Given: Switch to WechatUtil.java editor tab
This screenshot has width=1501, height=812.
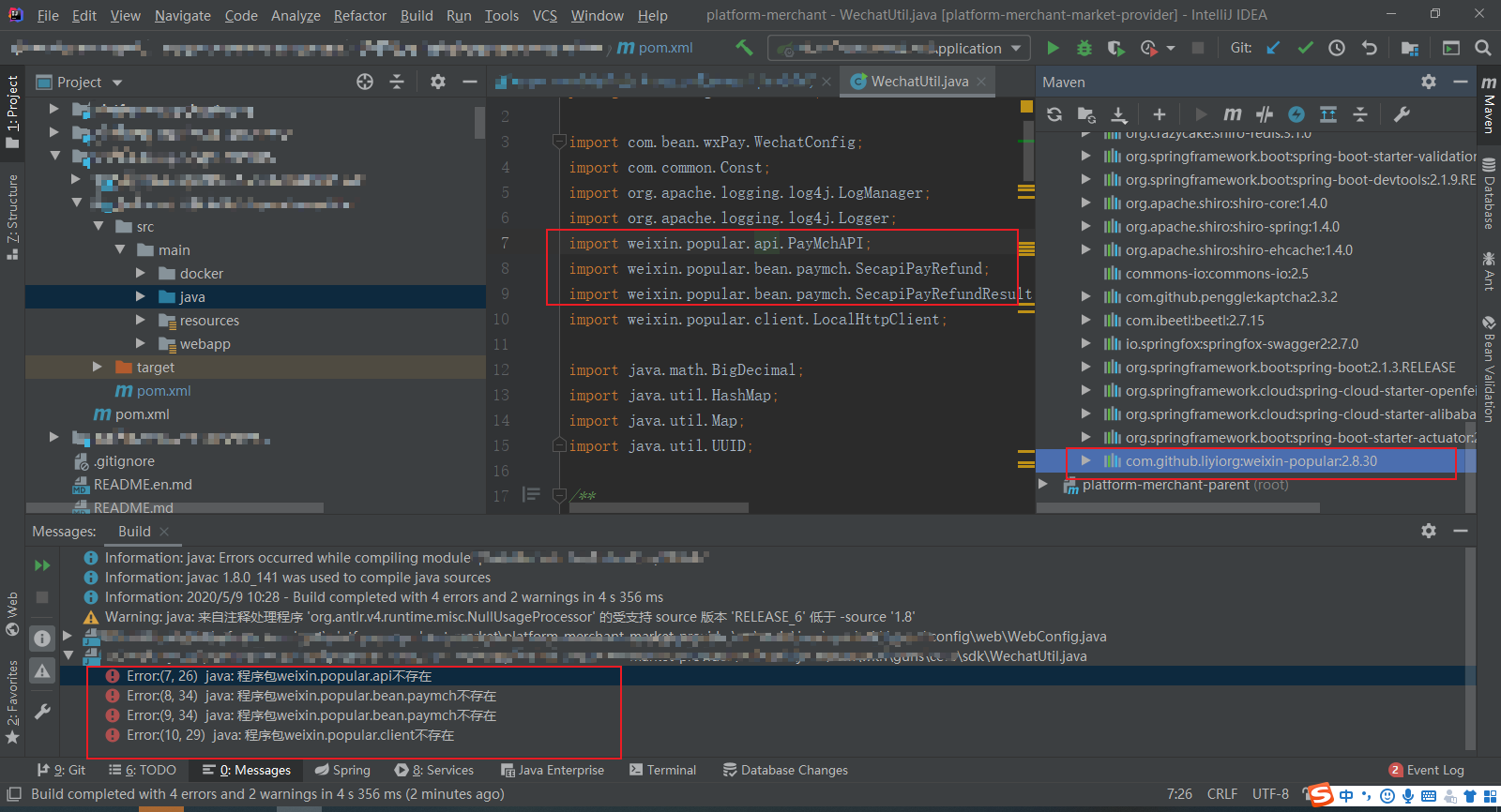Looking at the screenshot, I should (919, 82).
